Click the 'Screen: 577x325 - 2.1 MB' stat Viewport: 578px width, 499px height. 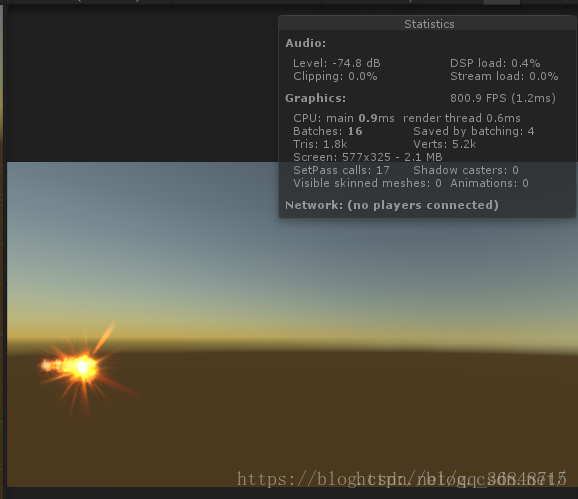(368, 157)
